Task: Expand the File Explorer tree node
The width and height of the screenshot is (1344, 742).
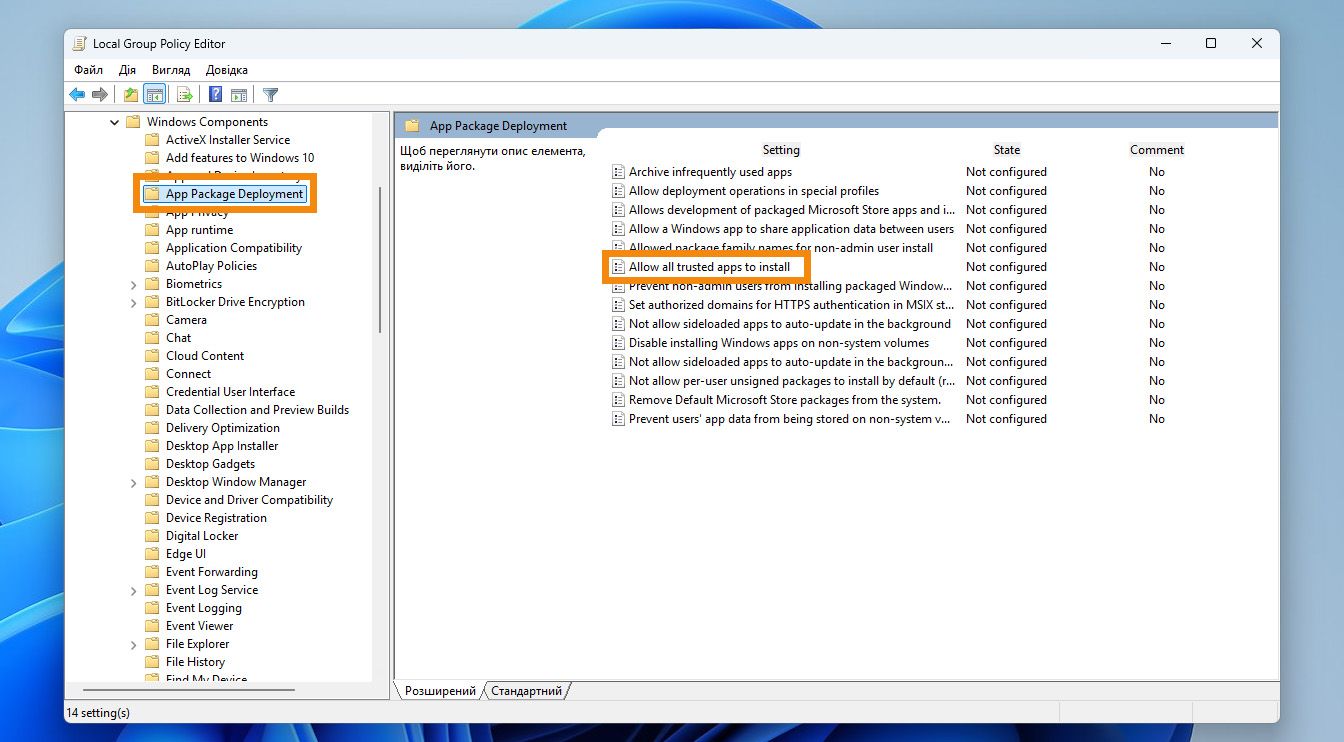Action: click(x=134, y=644)
